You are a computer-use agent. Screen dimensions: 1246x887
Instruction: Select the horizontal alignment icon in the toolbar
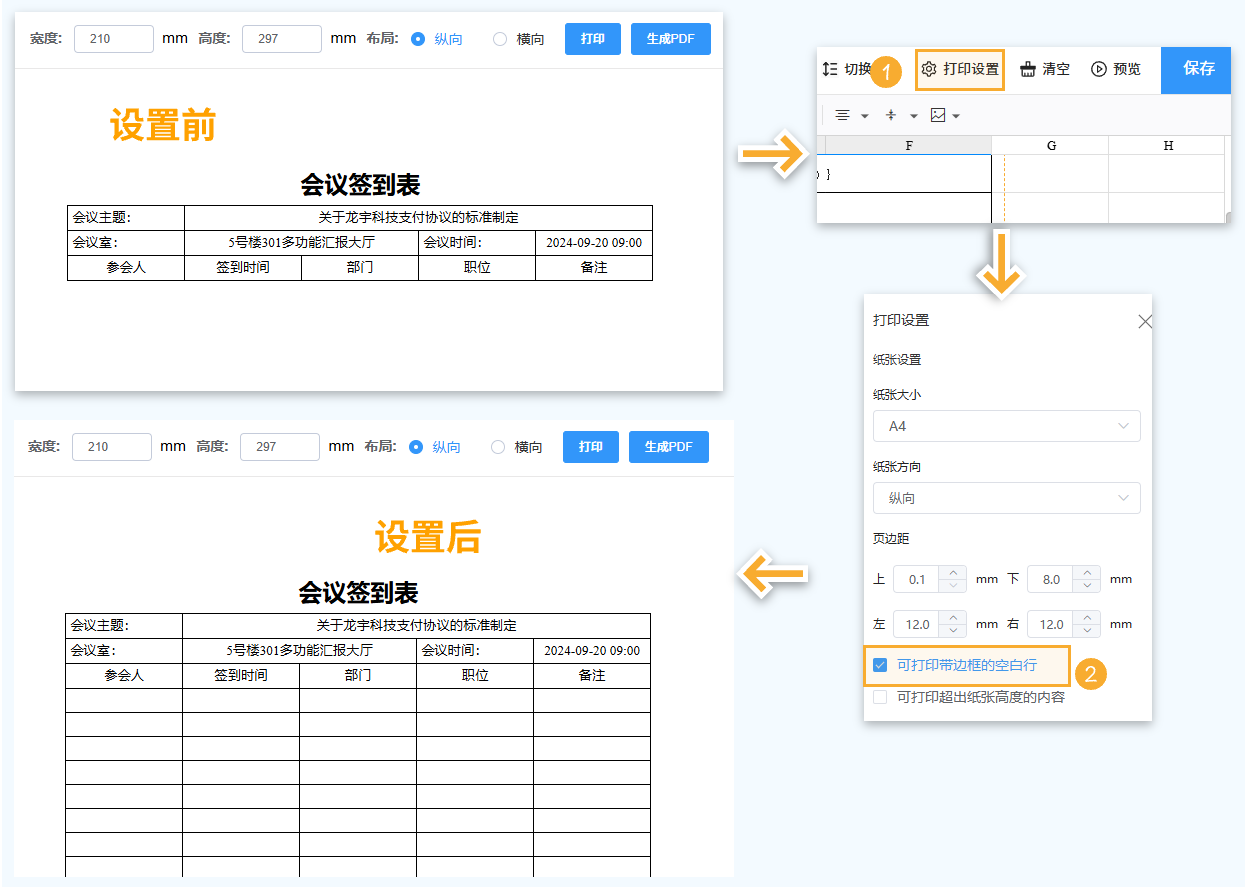tap(843, 116)
